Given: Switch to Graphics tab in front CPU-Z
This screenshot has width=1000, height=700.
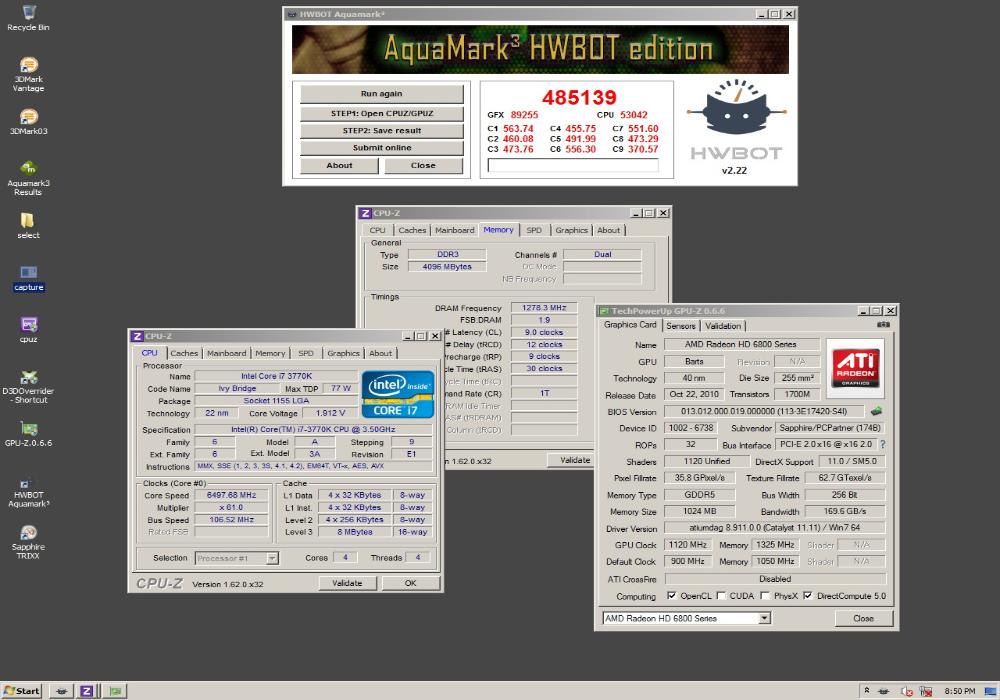Looking at the screenshot, I should (x=343, y=353).
